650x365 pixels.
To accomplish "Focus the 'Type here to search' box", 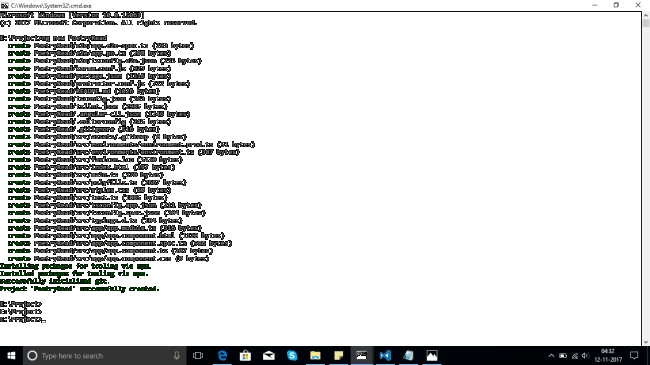I will point(104,355).
